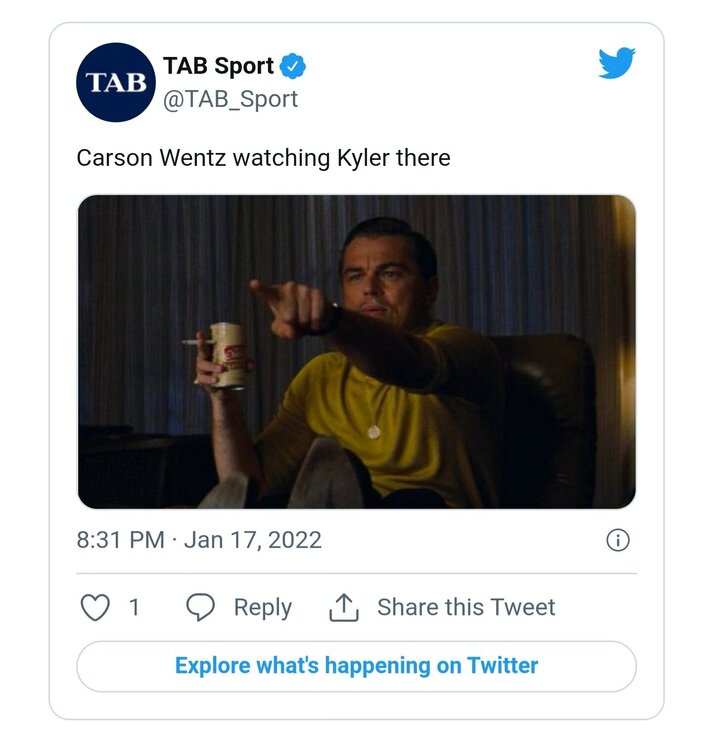Click the Carson Wentz tweet text
701x750 pixels.
point(263,158)
